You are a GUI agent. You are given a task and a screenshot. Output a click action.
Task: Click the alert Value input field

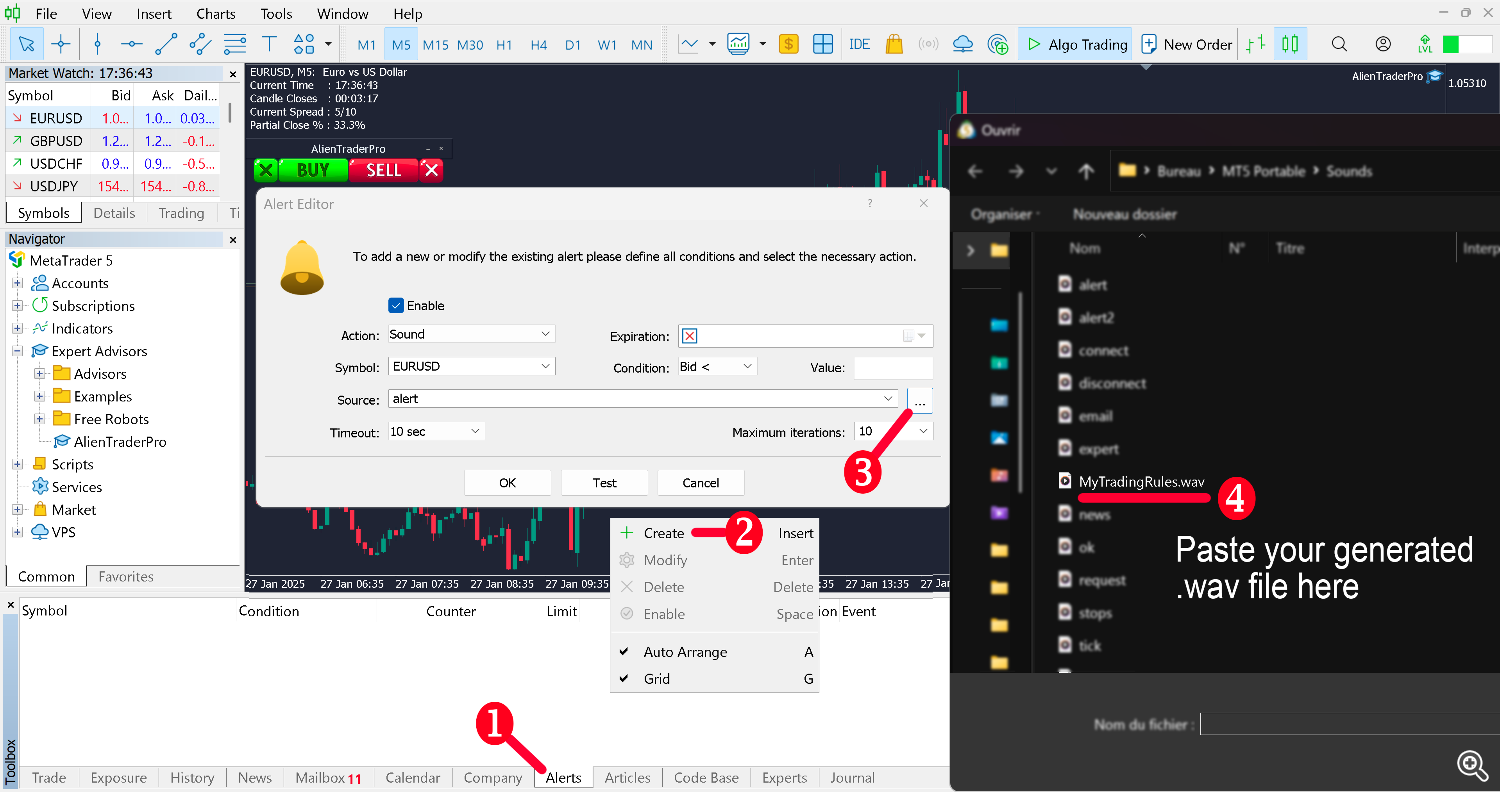[893, 367]
